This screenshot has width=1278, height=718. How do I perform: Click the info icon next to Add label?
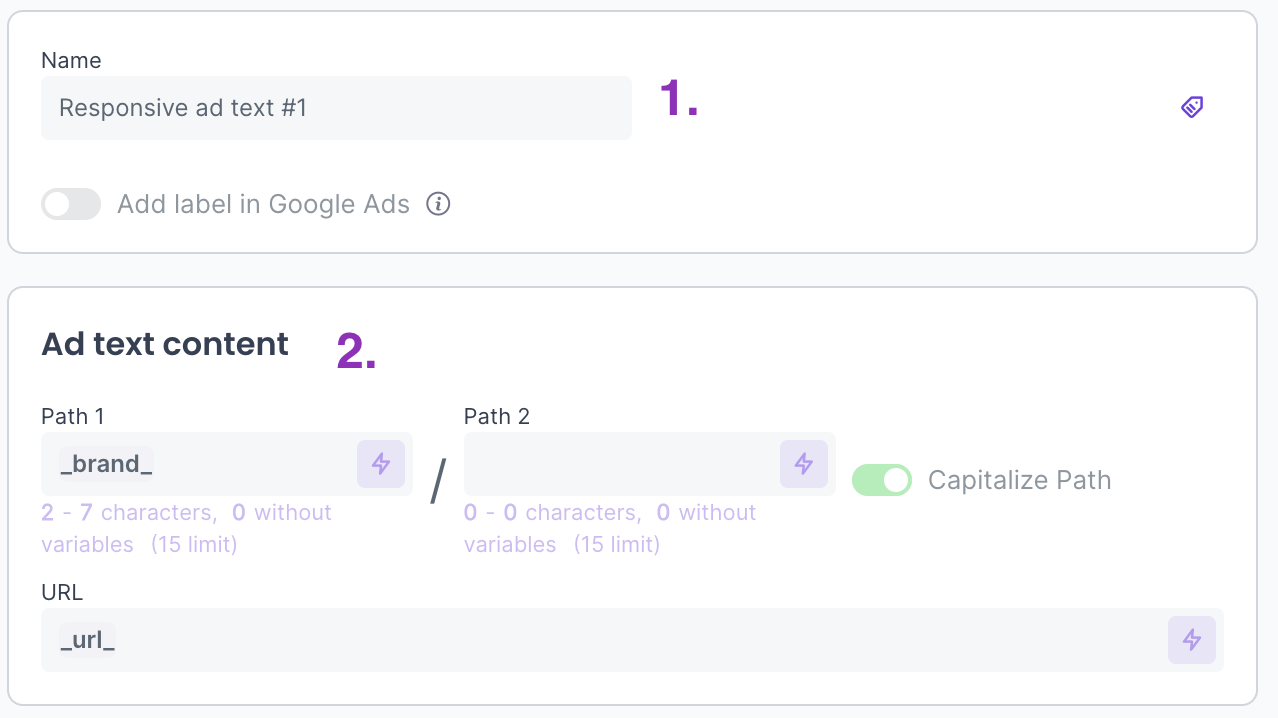point(438,204)
